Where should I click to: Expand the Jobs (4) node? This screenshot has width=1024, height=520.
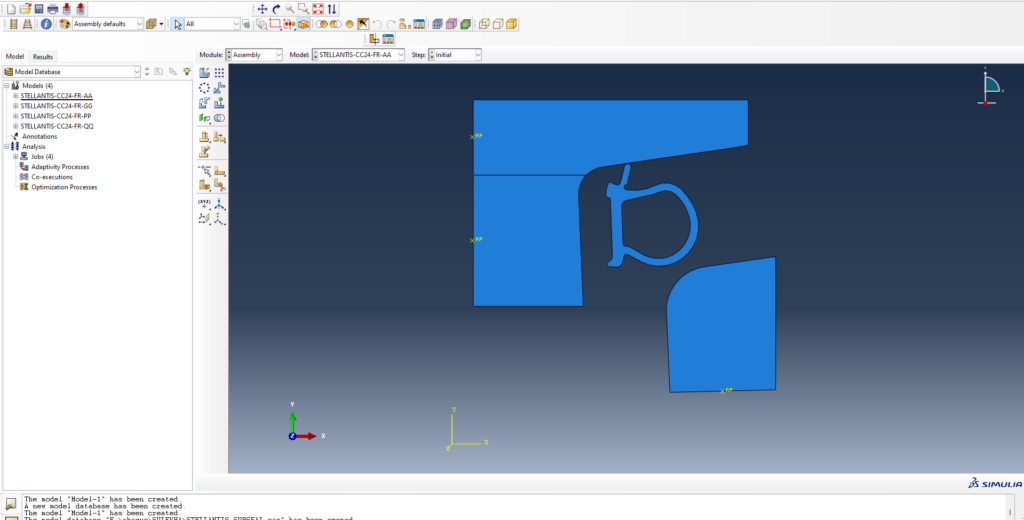coord(16,157)
